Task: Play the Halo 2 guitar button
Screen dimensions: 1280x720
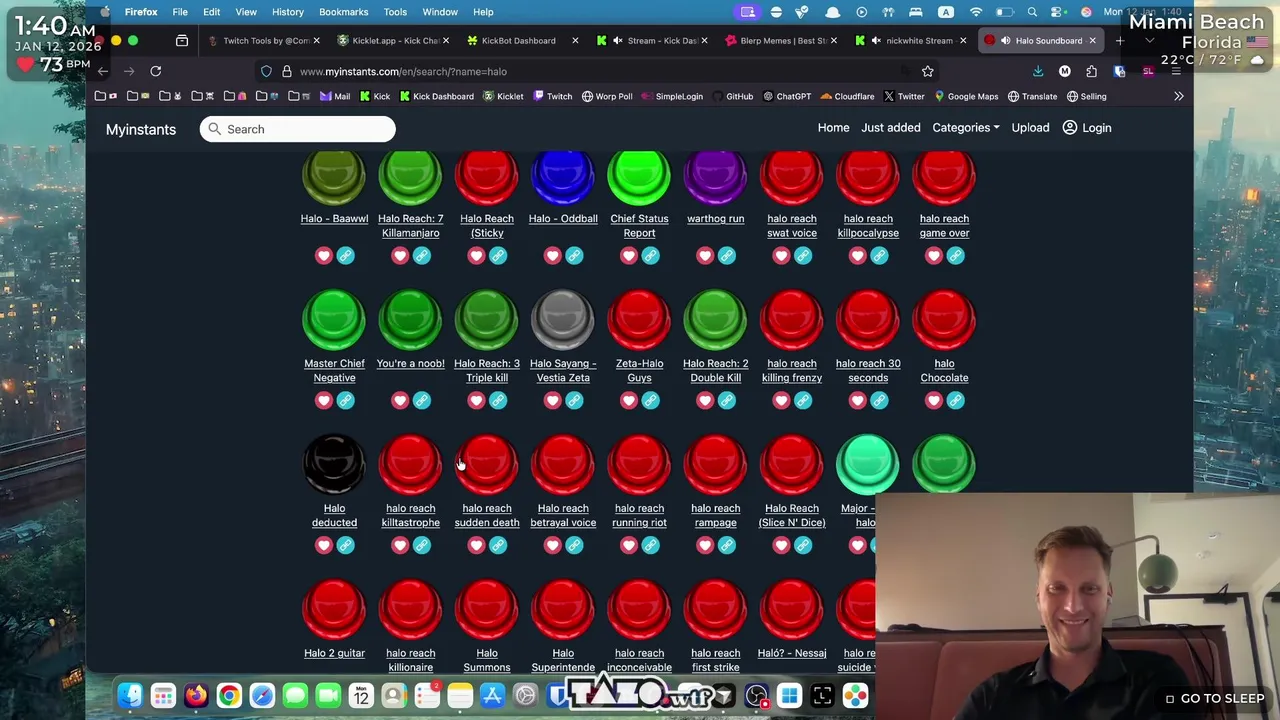Action: coord(334,610)
